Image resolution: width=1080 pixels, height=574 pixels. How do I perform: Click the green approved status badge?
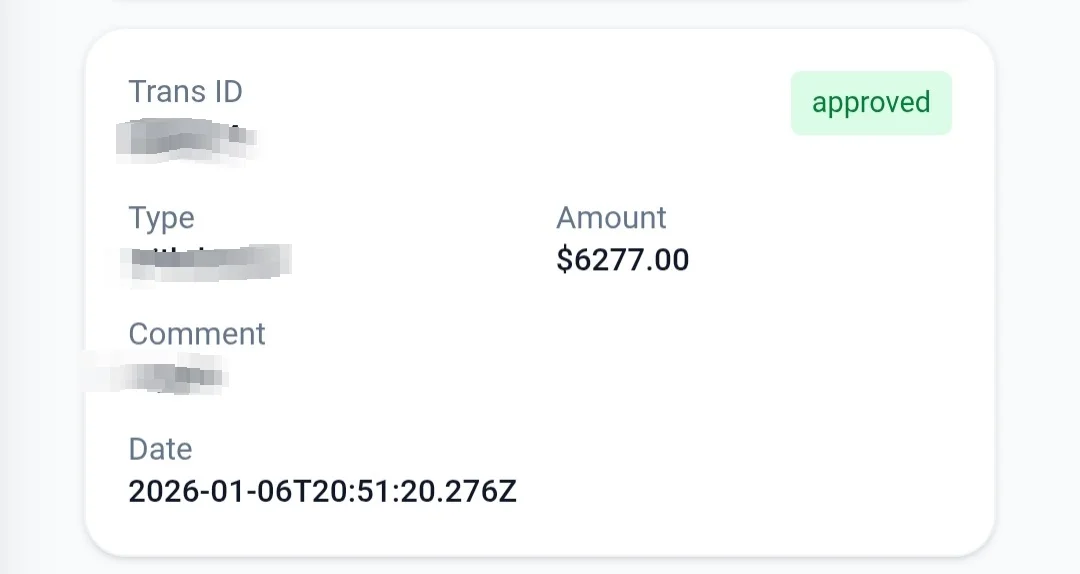[871, 103]
